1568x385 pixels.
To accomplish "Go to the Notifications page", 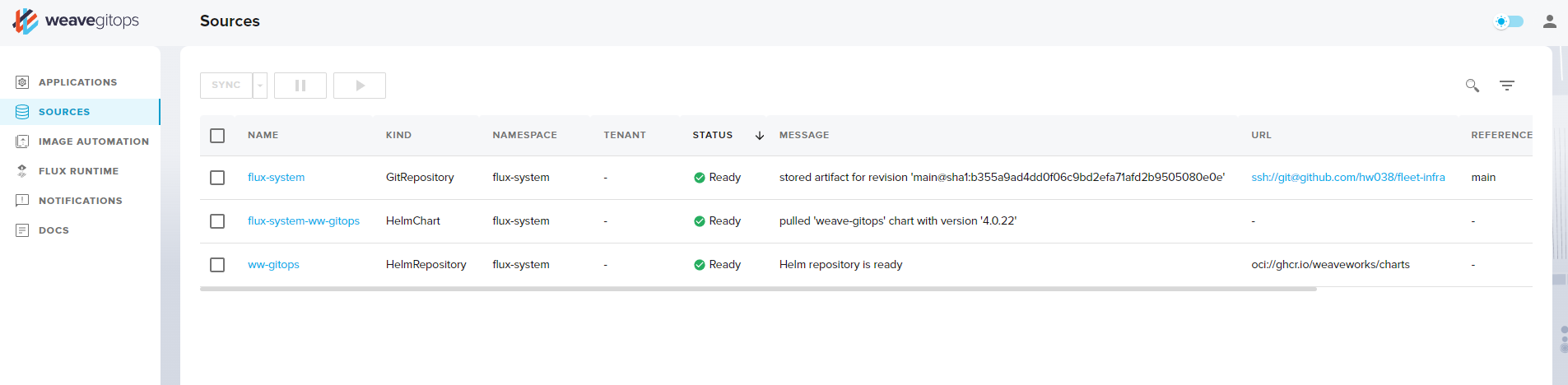I will click(80, 201).
